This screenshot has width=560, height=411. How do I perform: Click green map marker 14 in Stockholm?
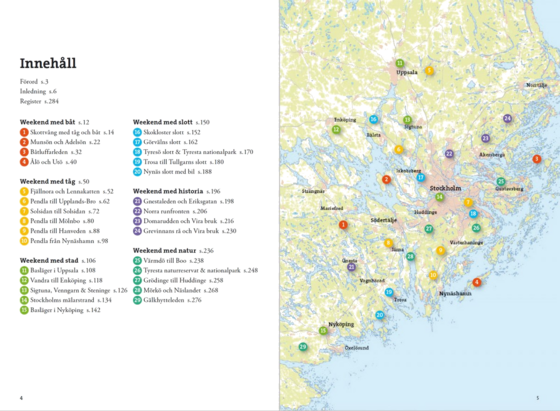(x=440, y=197)
